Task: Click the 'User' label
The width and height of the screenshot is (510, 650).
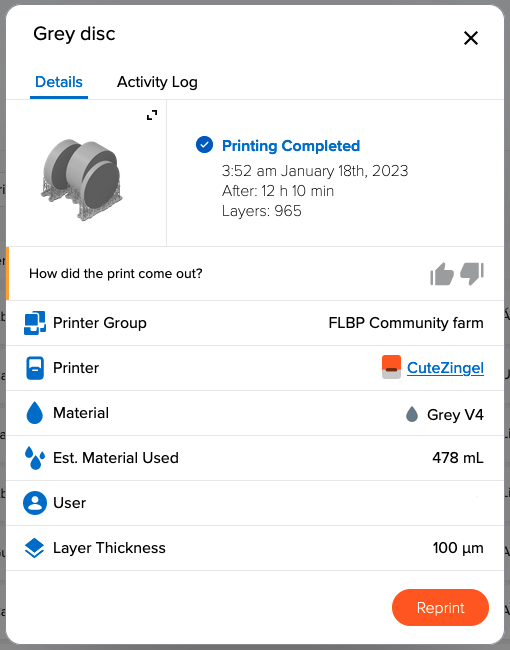Action: point(70,503)
